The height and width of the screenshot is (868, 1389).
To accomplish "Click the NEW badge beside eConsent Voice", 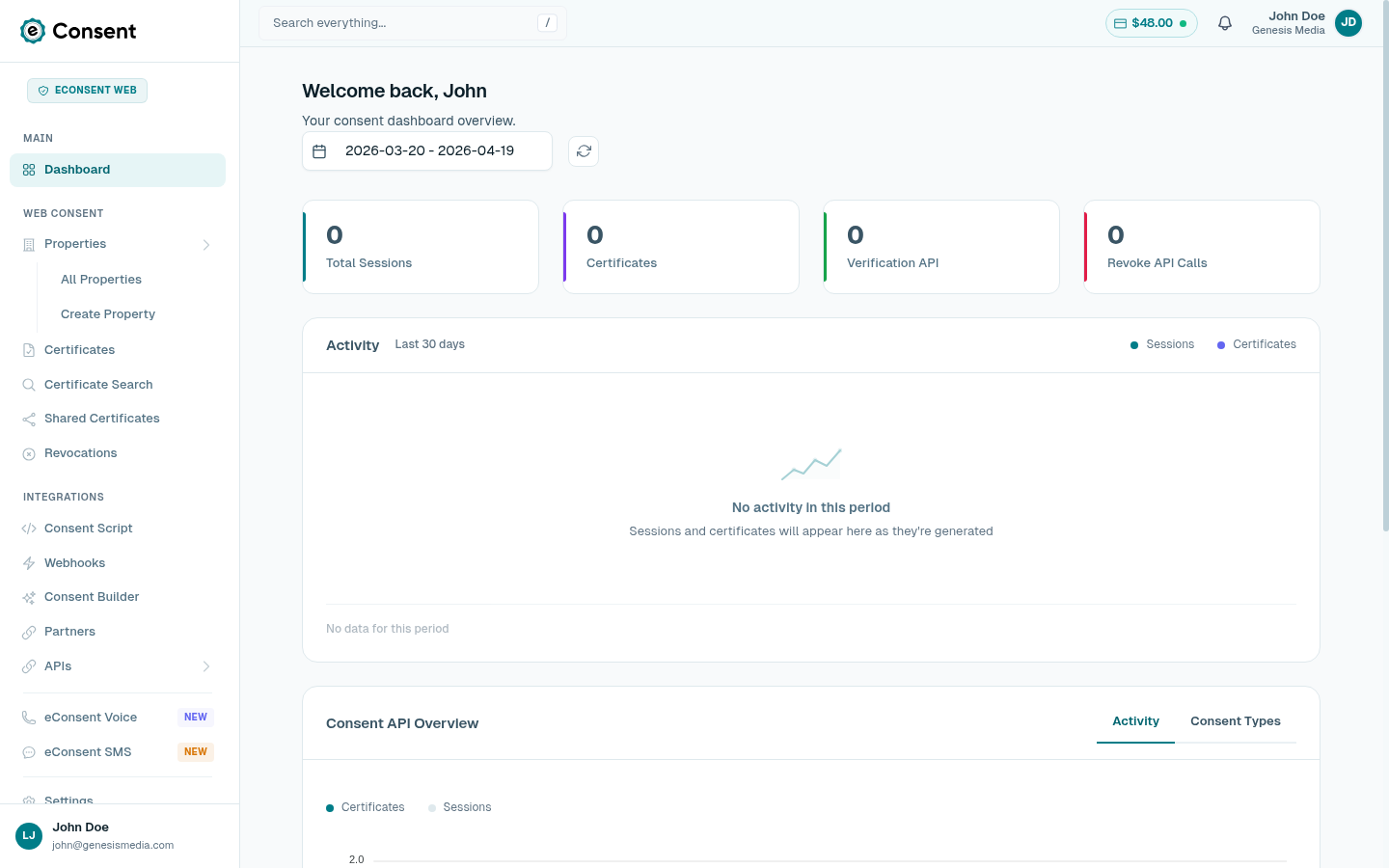I will click(x=196, y=718).
